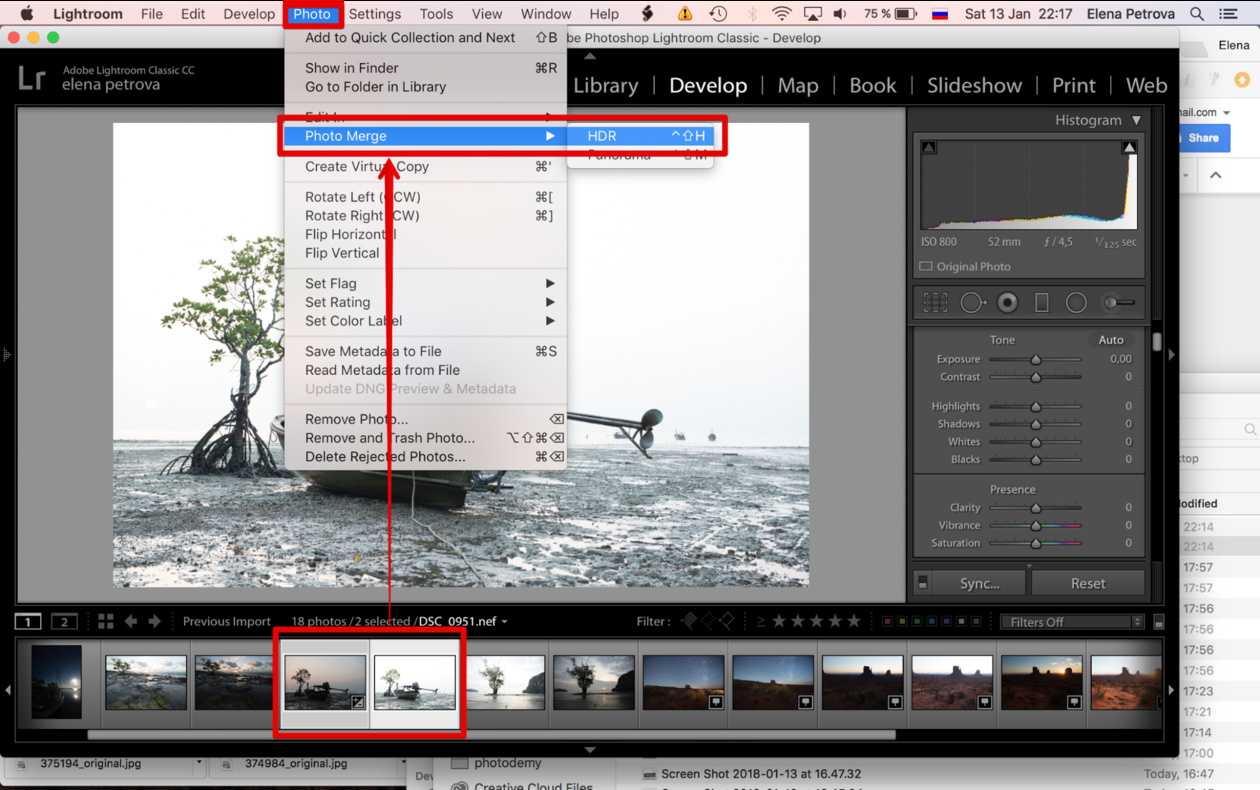Select the Adjustment Brush tool
The image size is (1260, 790).
coord(1118,302)
